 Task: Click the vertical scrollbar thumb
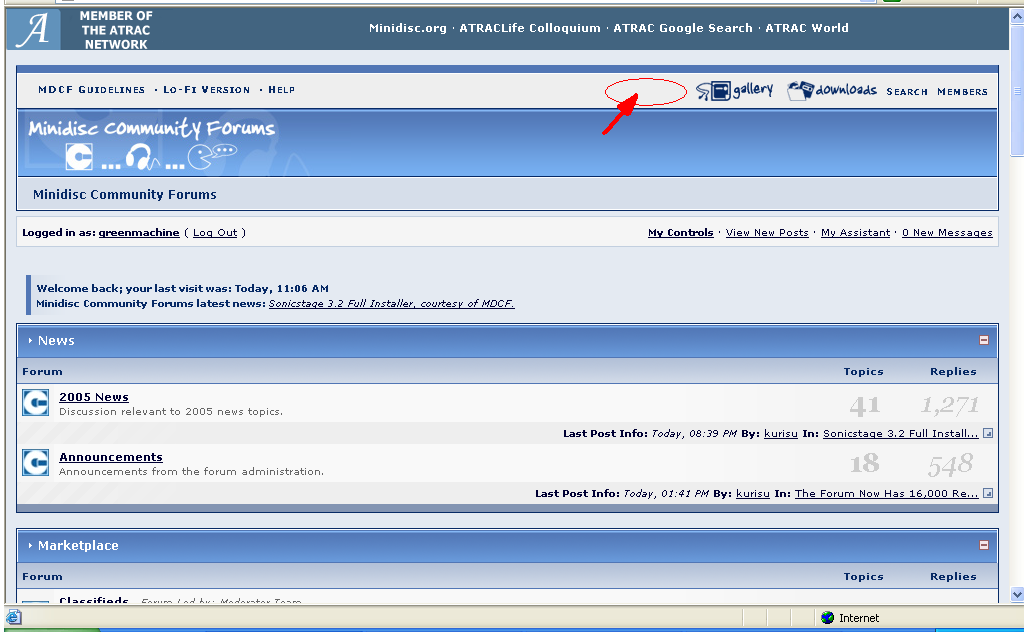point(1017,91)
